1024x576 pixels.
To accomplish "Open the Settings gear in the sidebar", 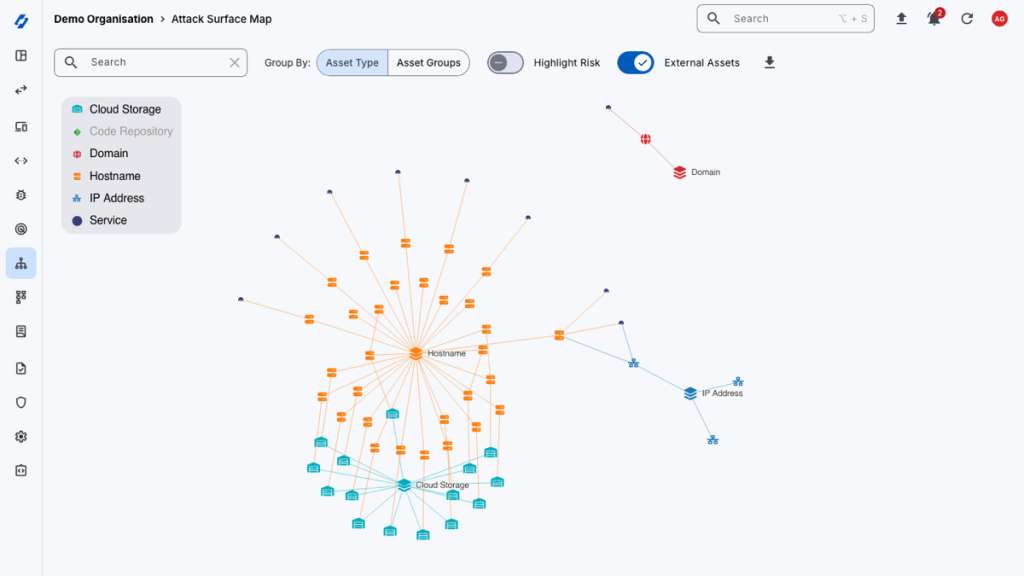I will [20, 436].
